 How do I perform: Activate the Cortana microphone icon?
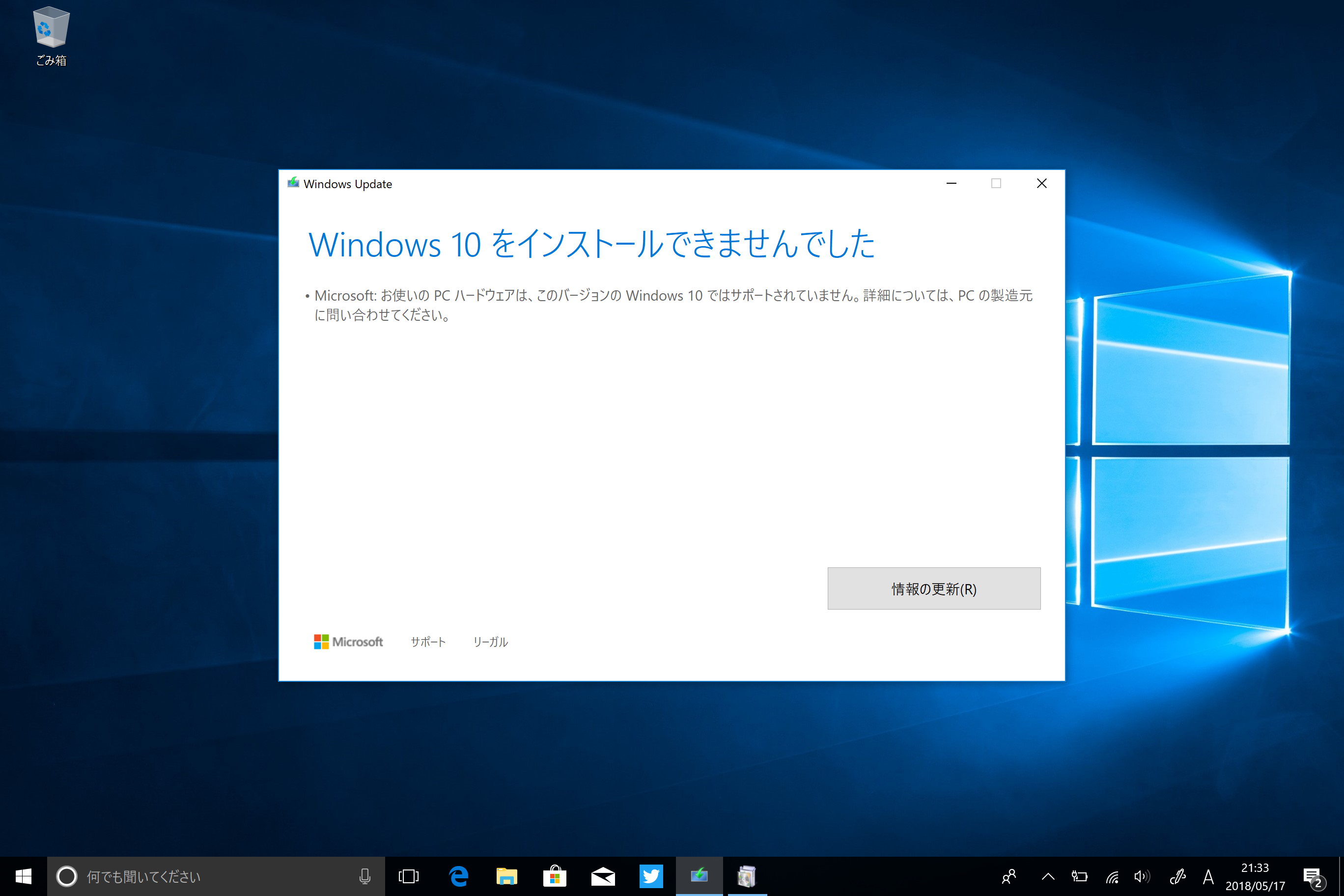(x=364, y=876)
